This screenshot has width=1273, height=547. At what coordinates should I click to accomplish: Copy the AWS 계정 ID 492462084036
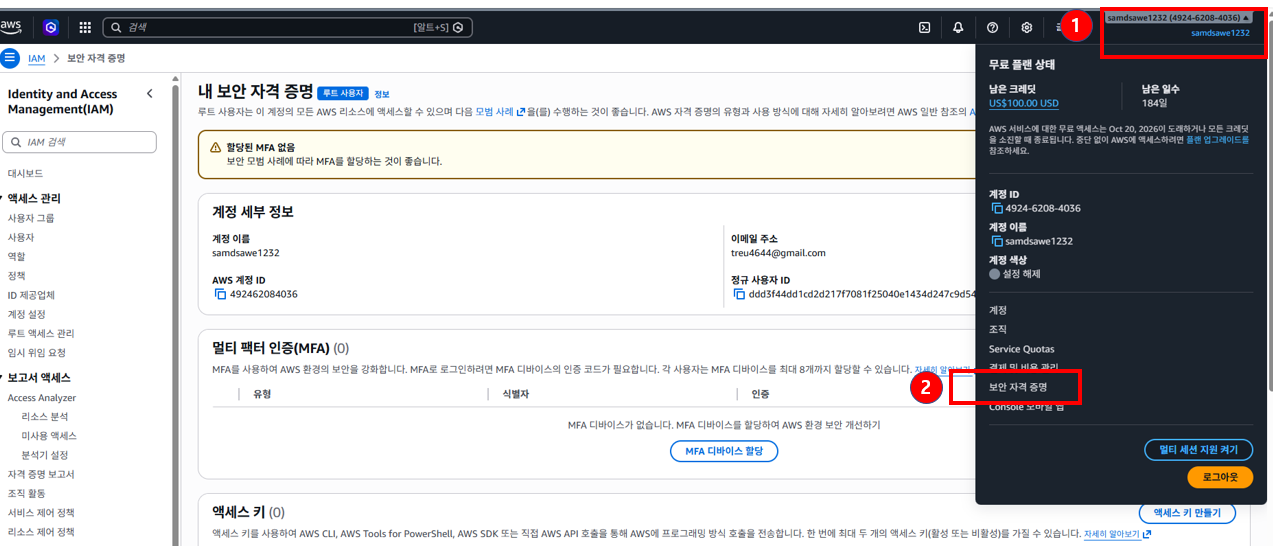pos(219,294)
